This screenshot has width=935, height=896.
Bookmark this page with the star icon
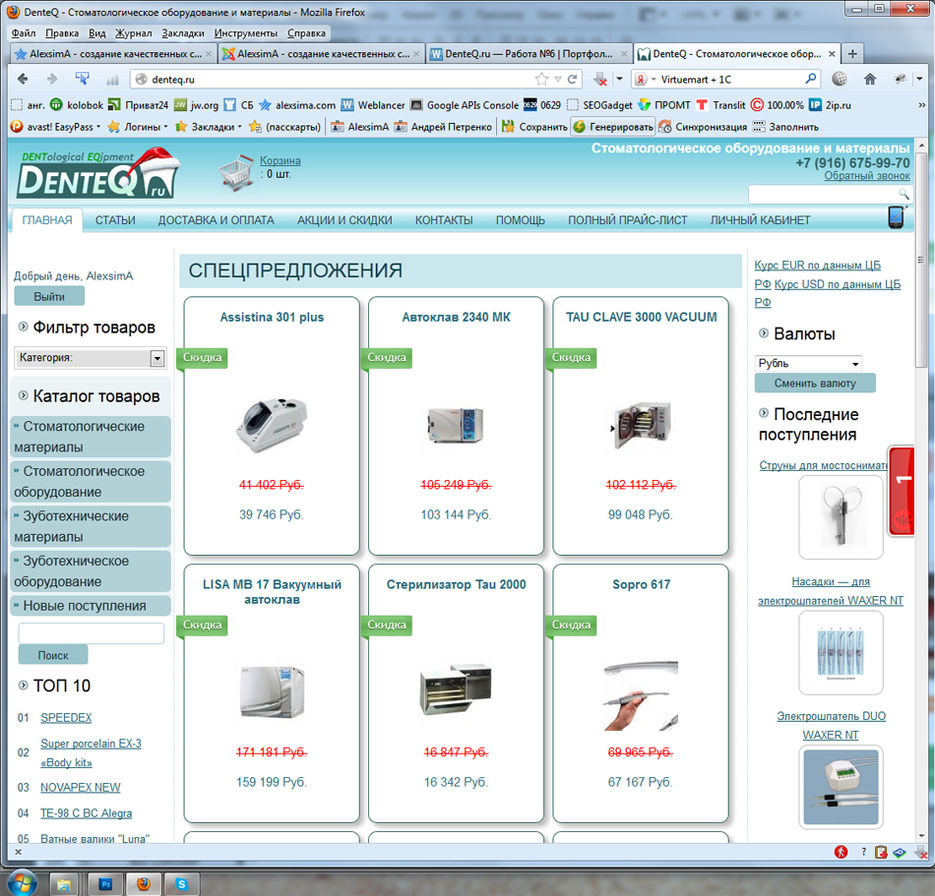541,79
